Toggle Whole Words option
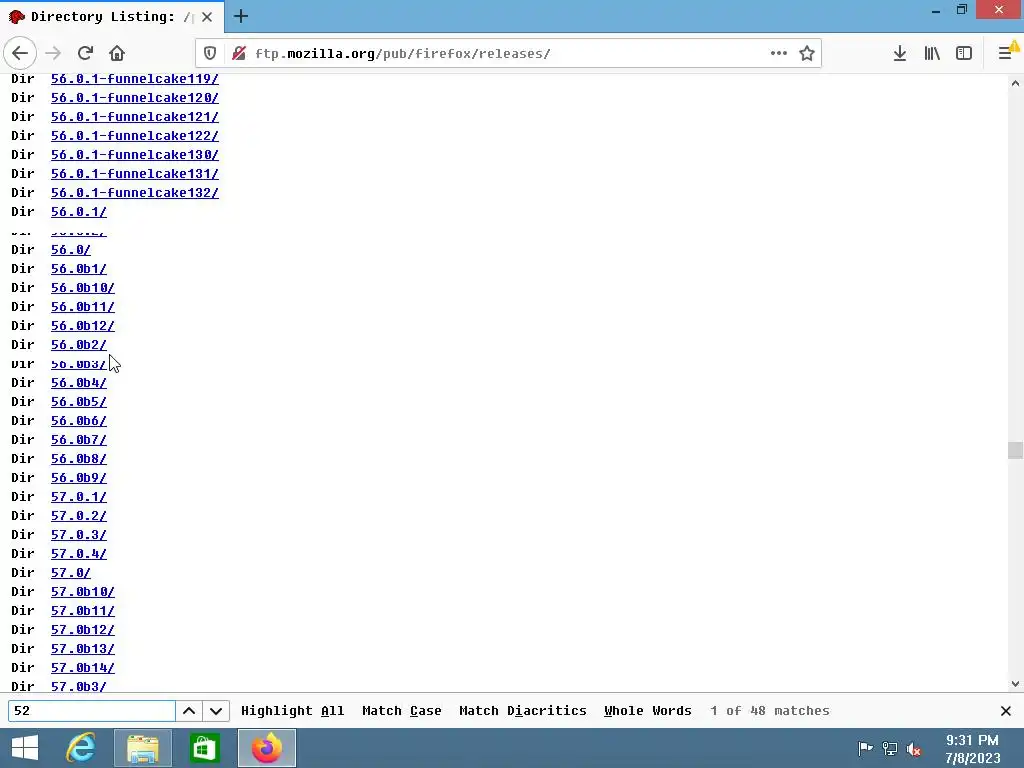 pos(648,711)
